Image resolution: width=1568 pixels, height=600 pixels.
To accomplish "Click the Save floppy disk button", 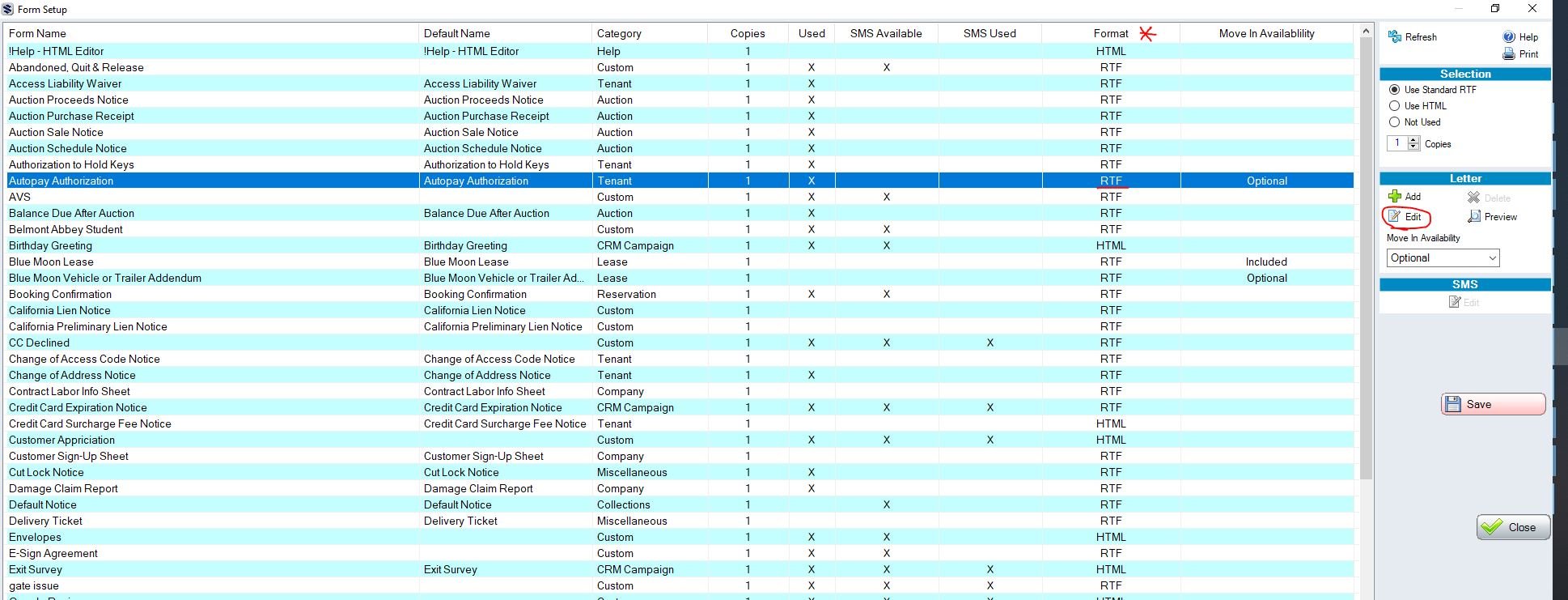I will [x=1494, y=404].
